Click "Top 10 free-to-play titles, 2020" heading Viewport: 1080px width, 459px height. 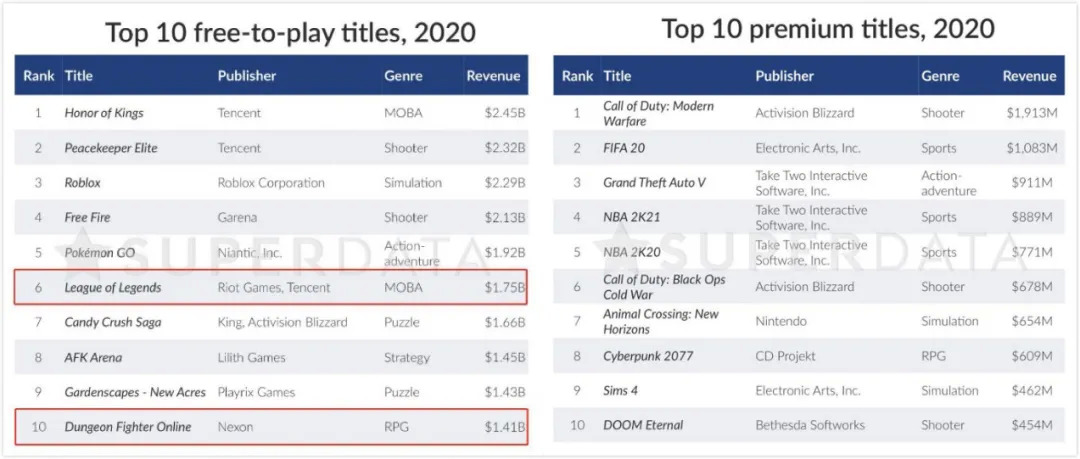[x=291, y=32]
